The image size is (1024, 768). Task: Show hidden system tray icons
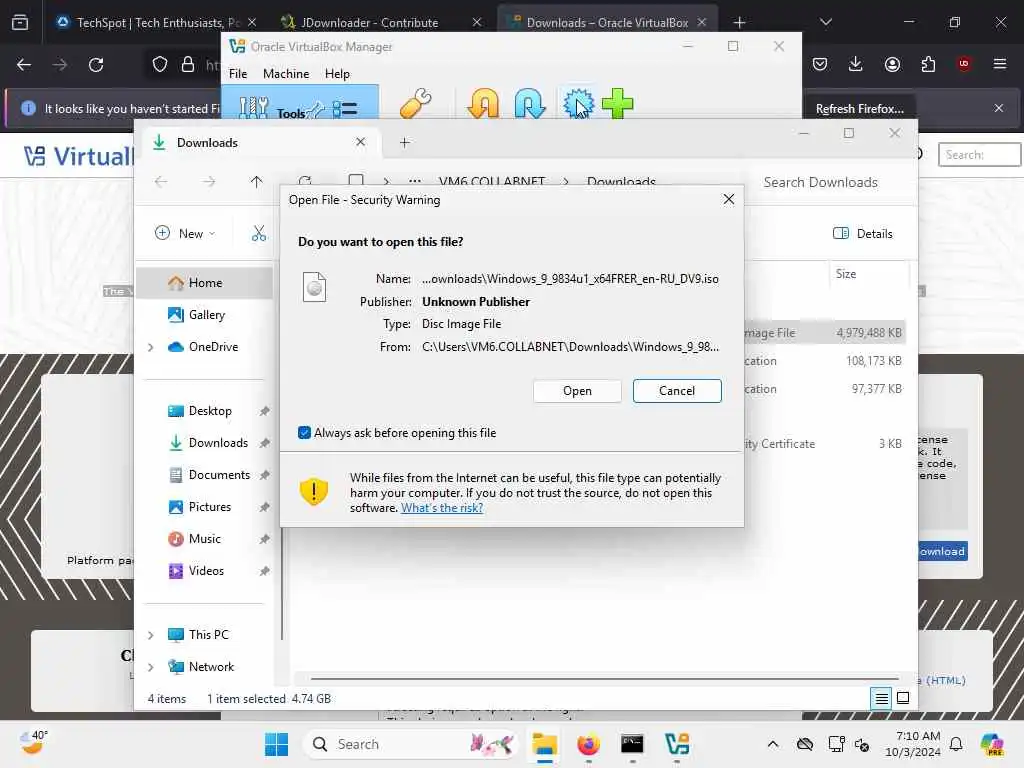[773, 744]
